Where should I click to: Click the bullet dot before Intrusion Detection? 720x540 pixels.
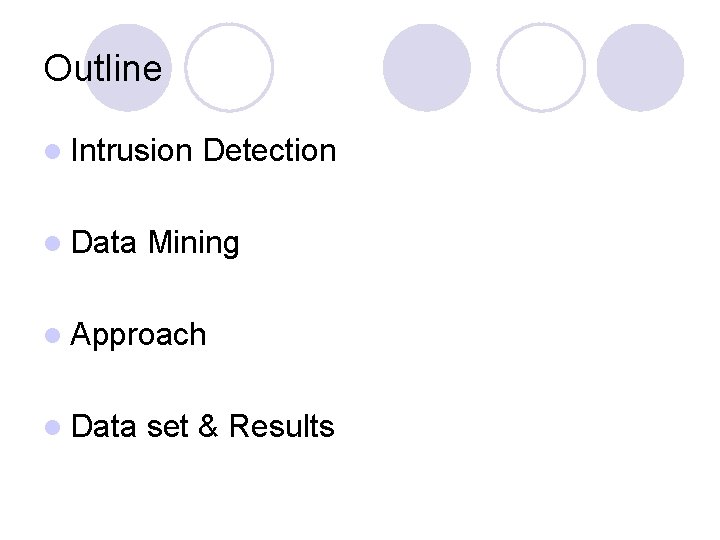53,152
